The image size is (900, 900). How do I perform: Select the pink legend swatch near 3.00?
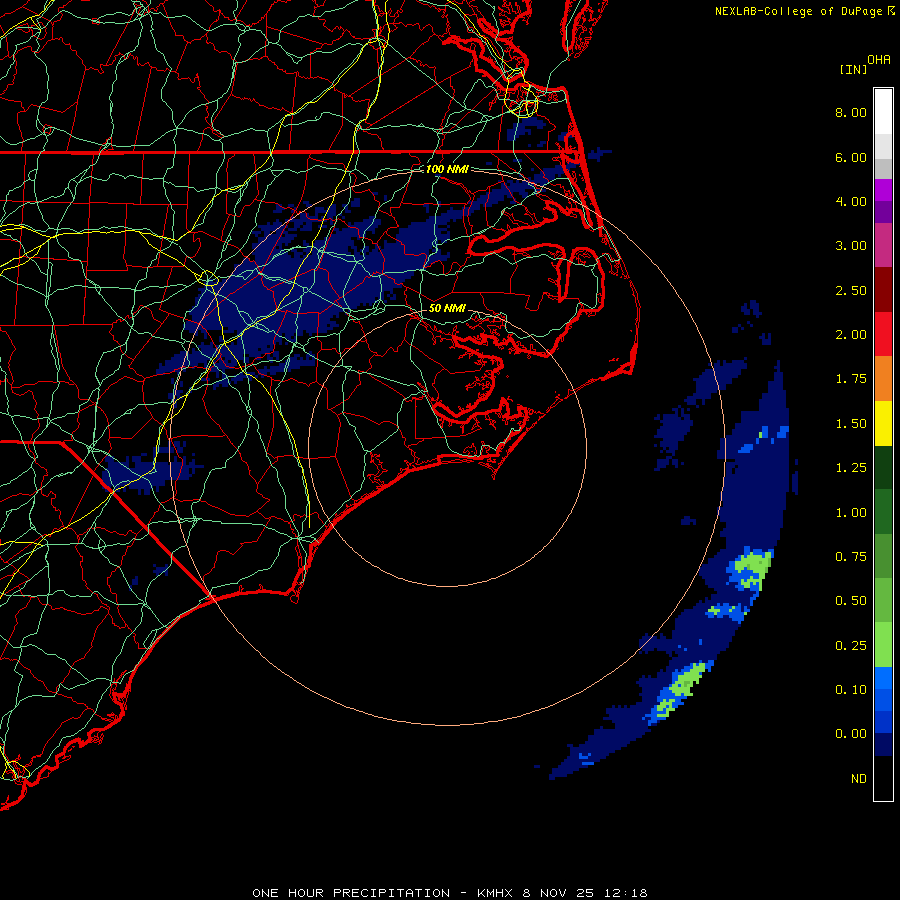(x=883, y=246)
